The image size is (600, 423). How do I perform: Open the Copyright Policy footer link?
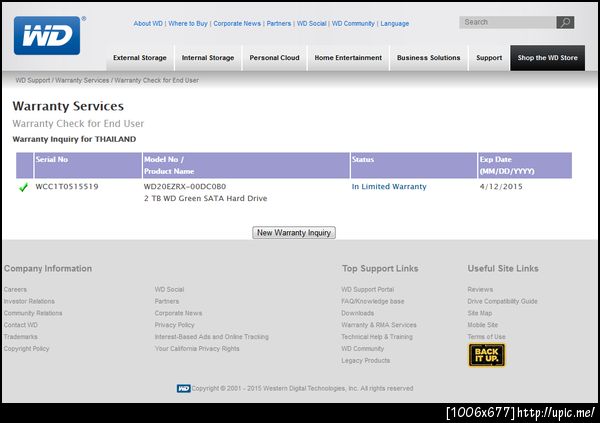click(x=26, y=349)
